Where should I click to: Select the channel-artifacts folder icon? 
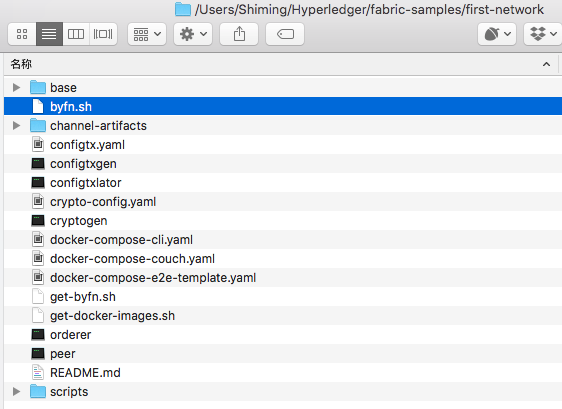[38, 125]
